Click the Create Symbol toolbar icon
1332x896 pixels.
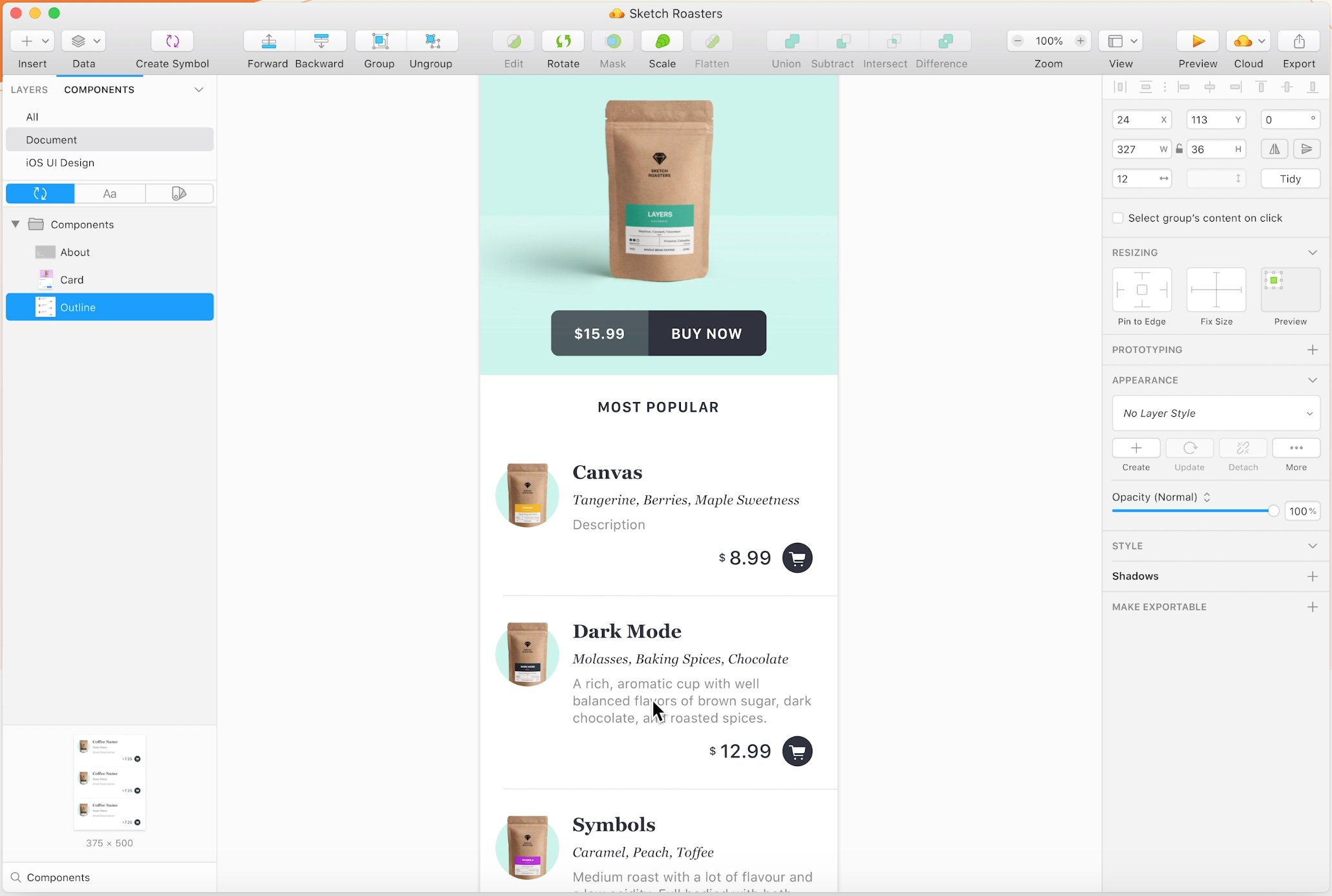(172, 41)
